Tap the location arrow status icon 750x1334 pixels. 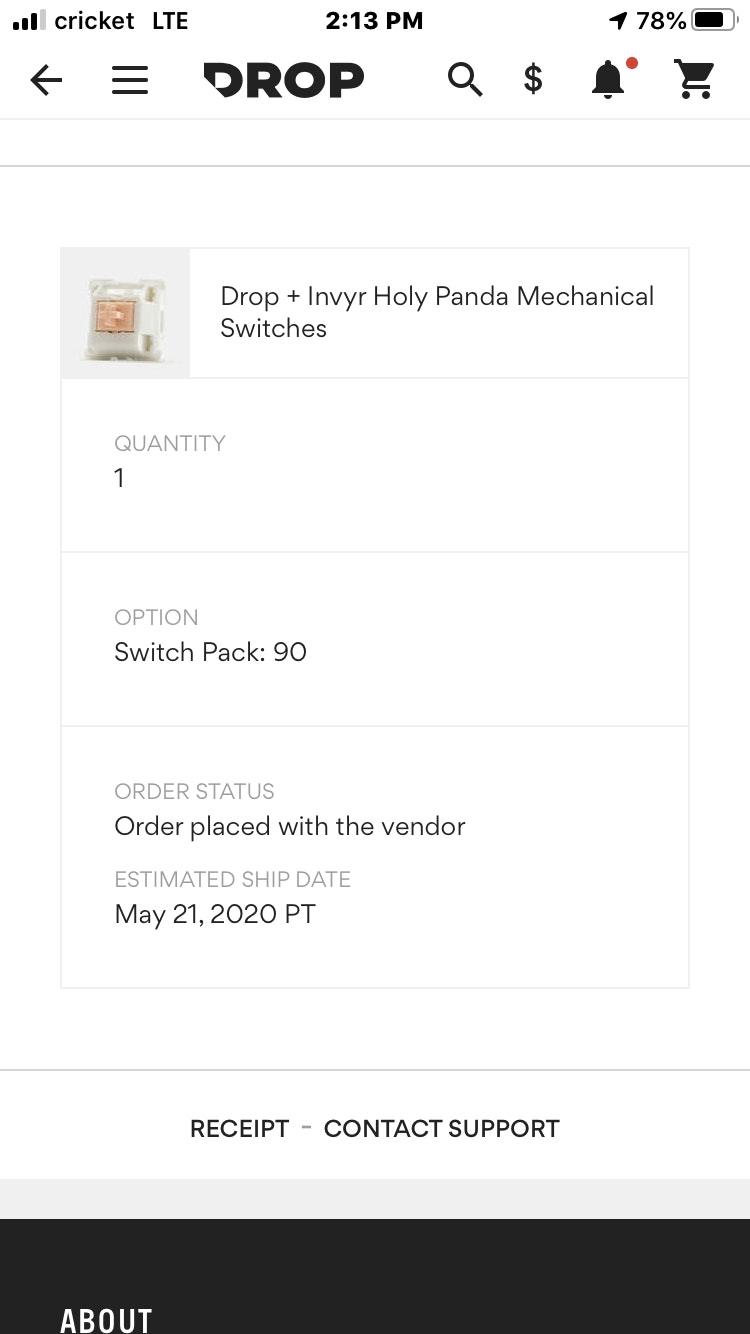coord(618,20)
